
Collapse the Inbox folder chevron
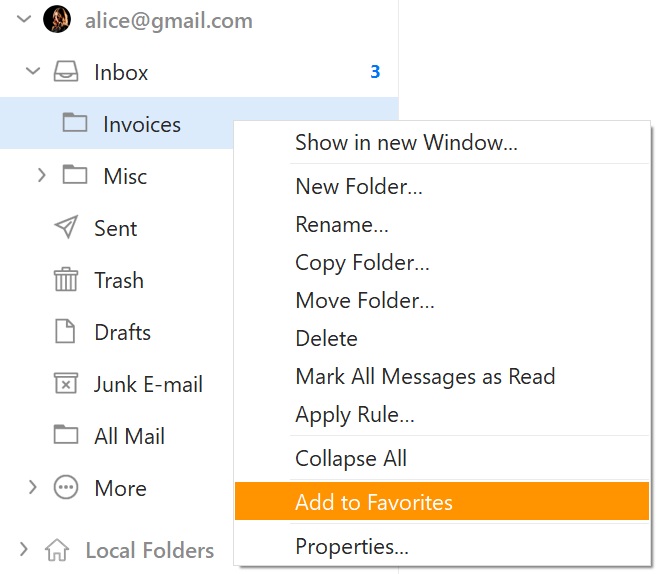[33, 71]
